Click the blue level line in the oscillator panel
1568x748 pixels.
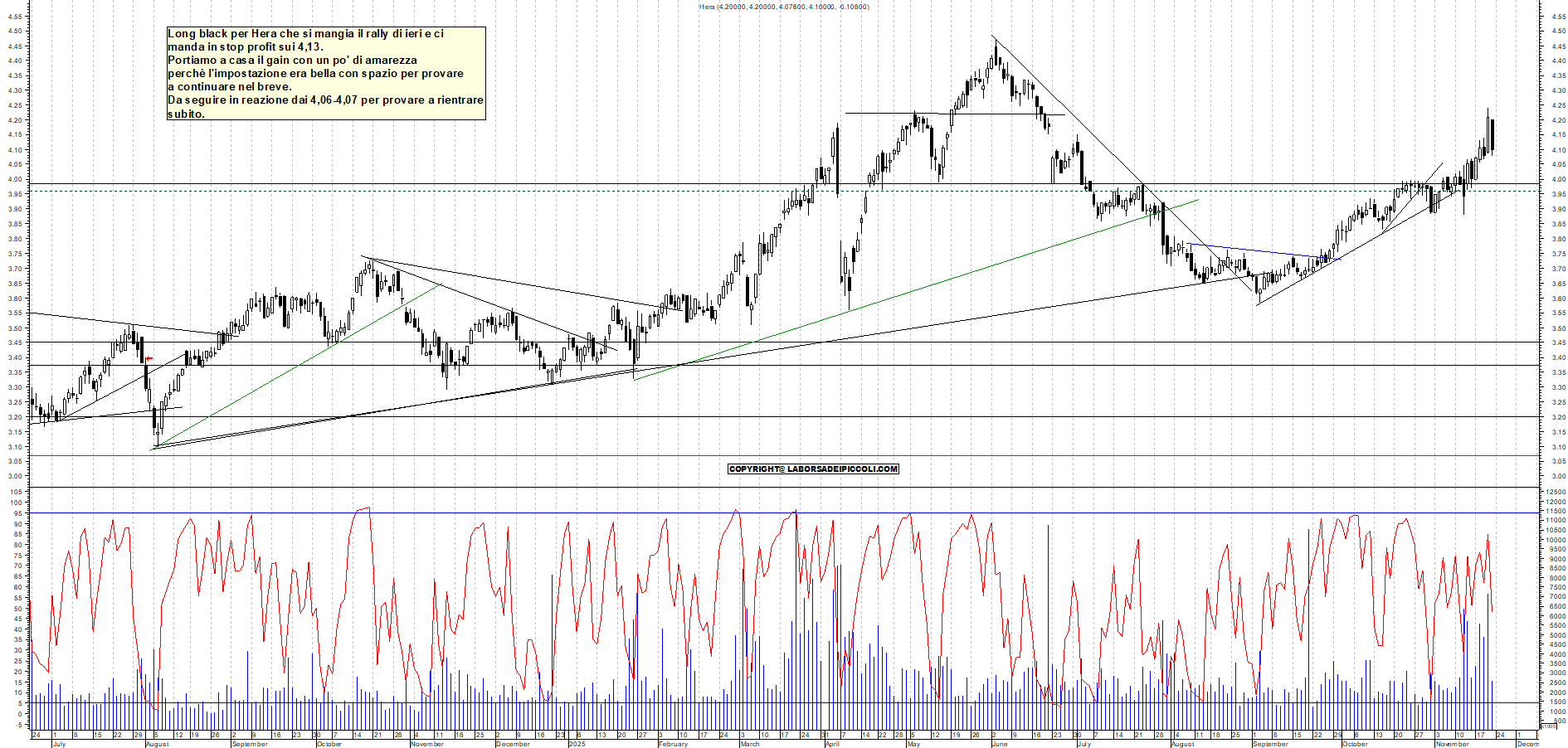coord(747,512)
